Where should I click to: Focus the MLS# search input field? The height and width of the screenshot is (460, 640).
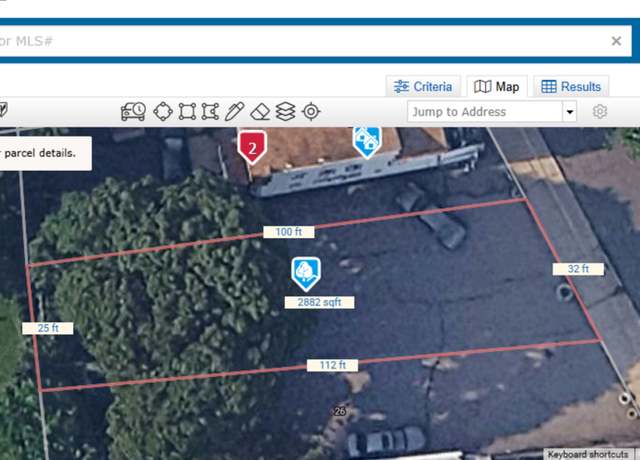(302, 41)
